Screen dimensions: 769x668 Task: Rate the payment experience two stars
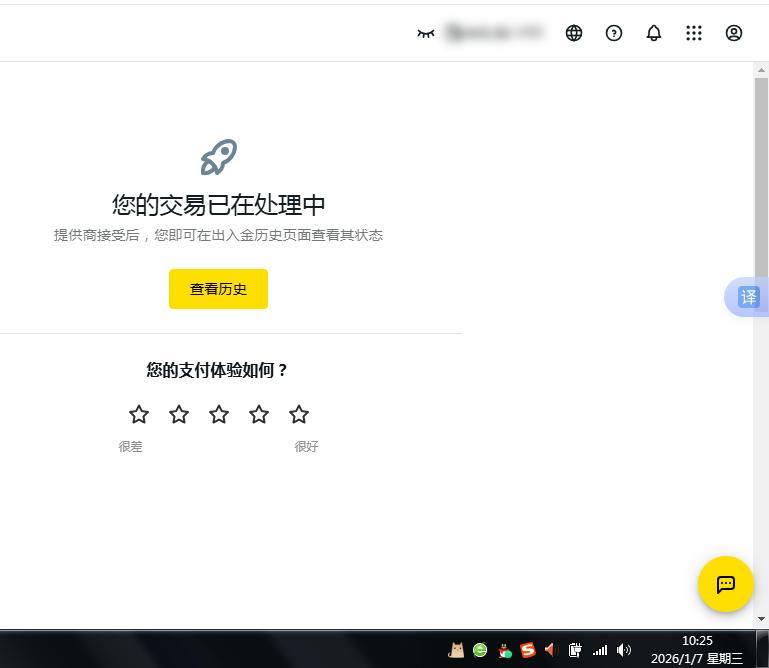pos(179,414)
